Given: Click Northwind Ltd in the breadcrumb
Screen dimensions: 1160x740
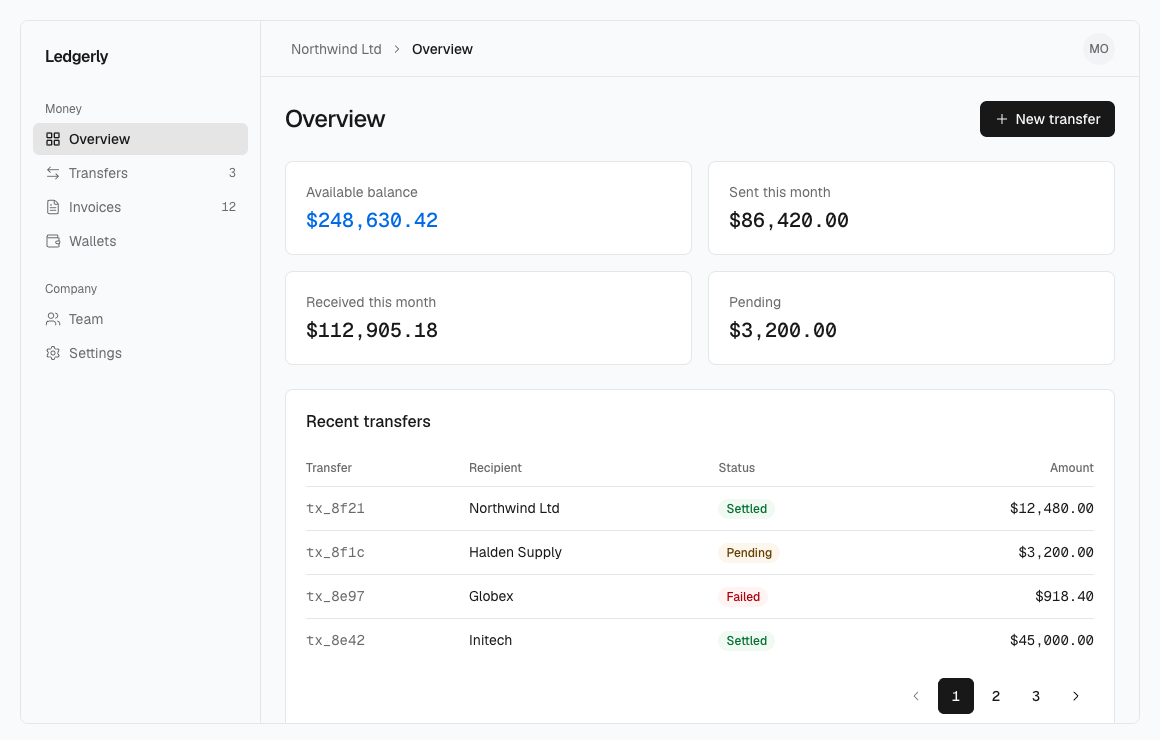Looking at the screenshot, I should (336, 49).
